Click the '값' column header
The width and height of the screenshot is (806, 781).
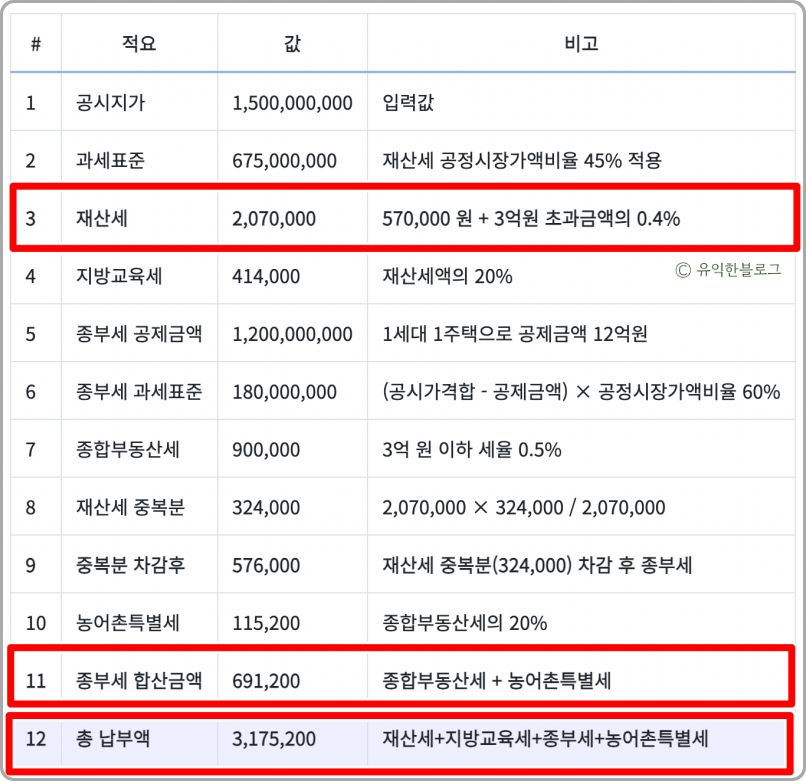coord(292,43)
